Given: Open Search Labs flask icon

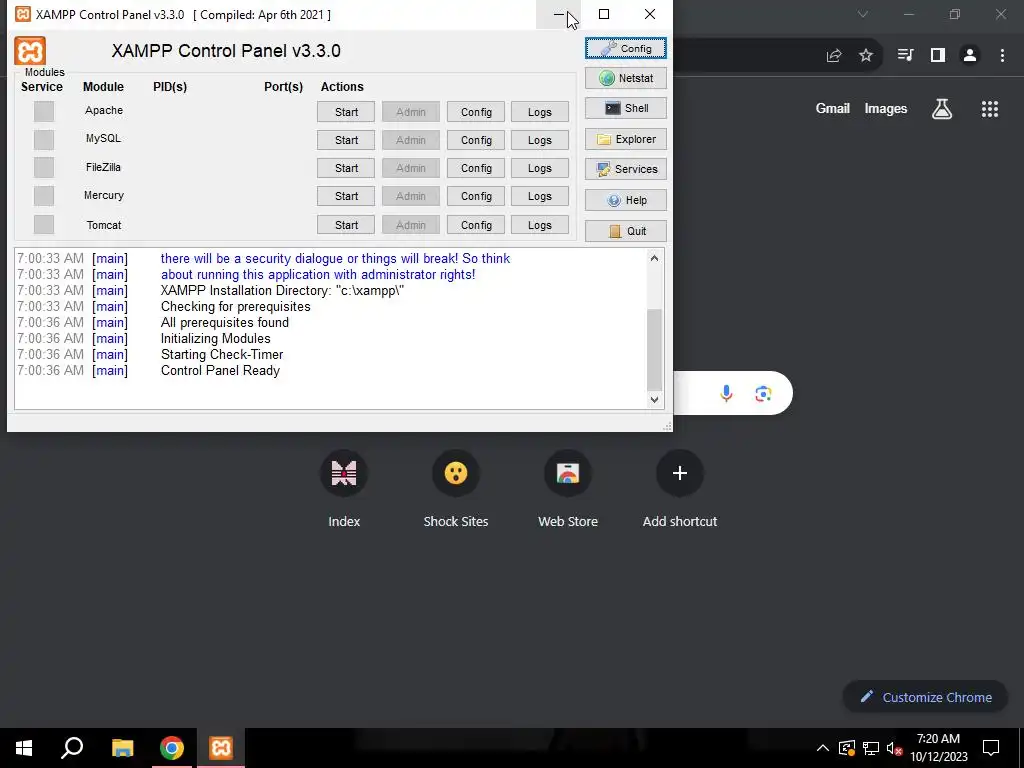Looking at the screenshot, I should (942, 109).
